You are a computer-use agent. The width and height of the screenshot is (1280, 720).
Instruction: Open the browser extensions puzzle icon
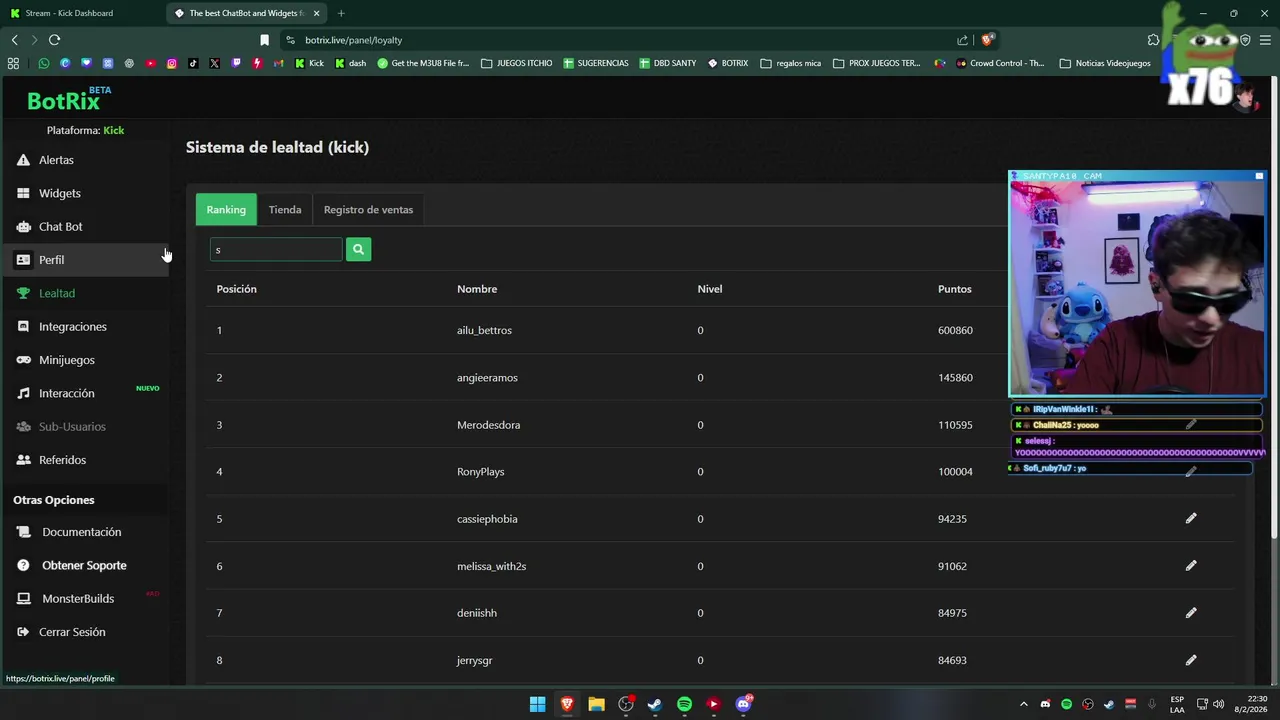click(x=1153, y=40)
